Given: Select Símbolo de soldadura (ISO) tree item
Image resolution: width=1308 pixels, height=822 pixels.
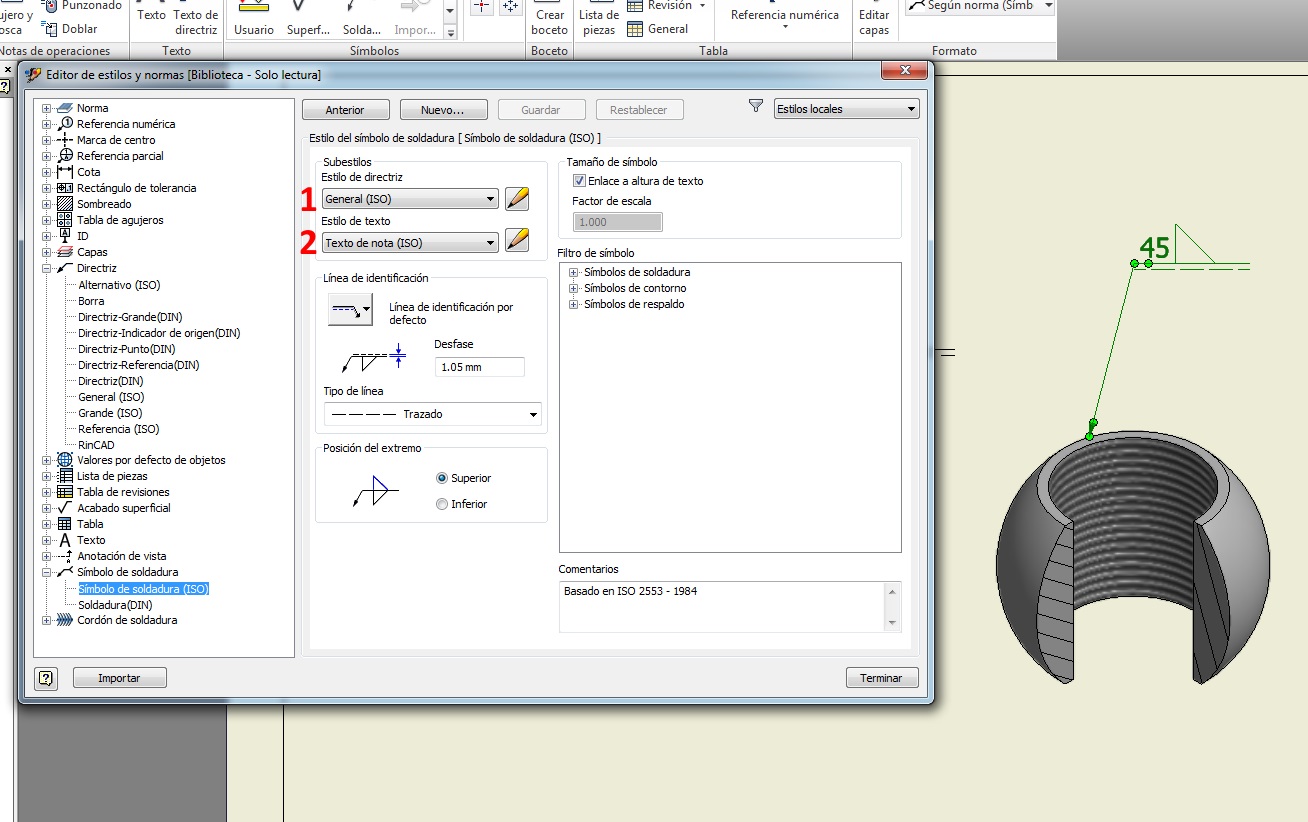Looking at the screenshot, I should (143, 589).
